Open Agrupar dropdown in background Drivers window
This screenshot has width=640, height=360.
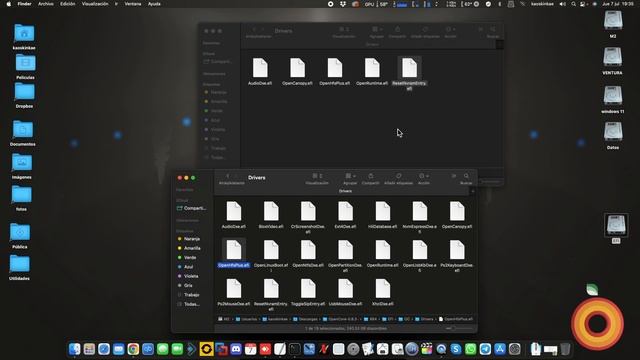(x=377, y=29)
